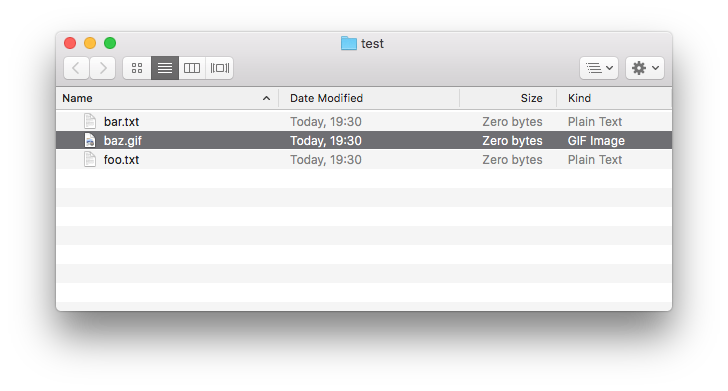The height and width of the screenshot is (391, 728).
Task: Click the GIF Image kind of baz.gif
Action: [596, 141]
